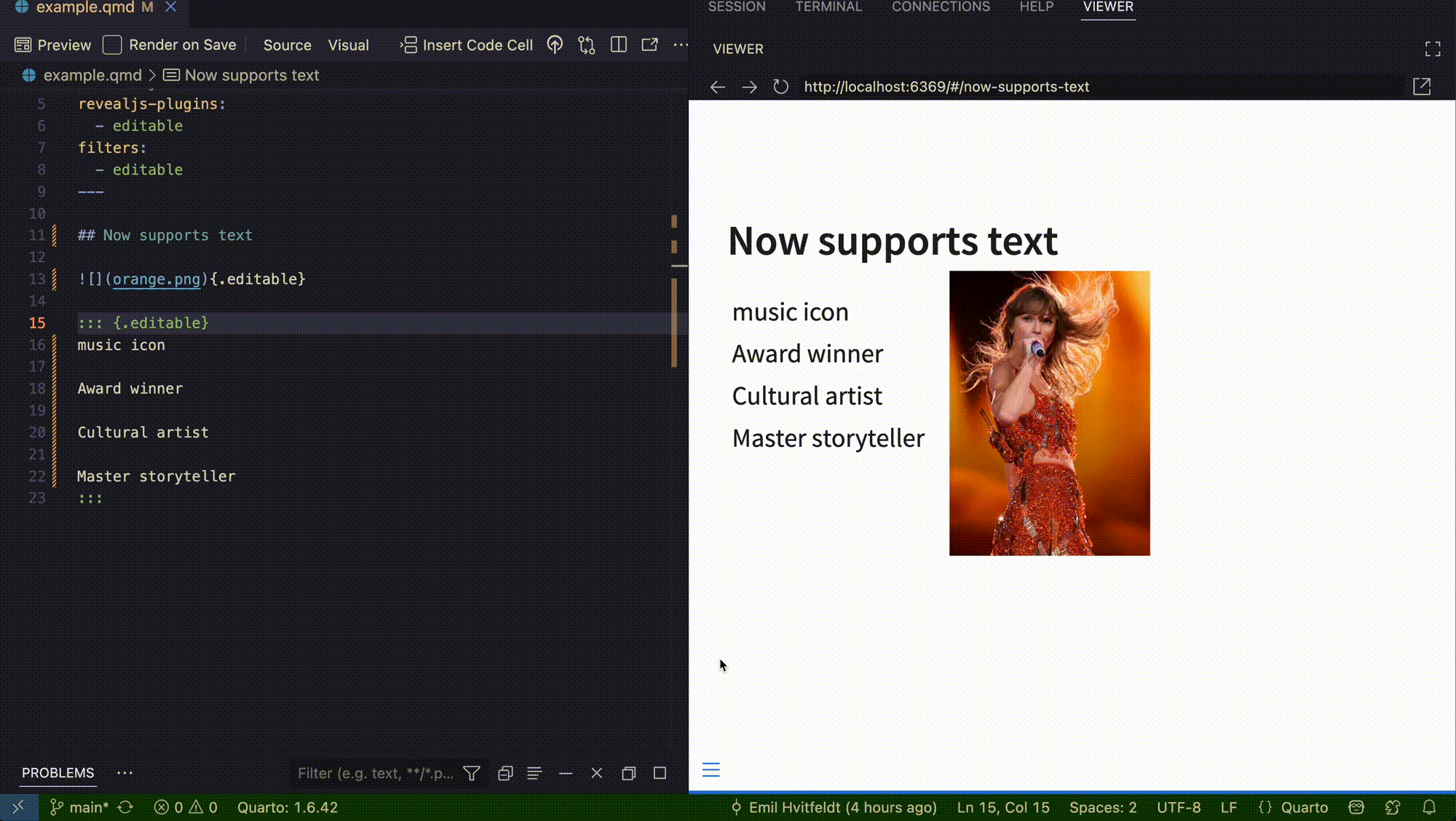Screen dimensions: 1456x821
Task: Click the split editor icon
Action: click(x=619, y=45)
